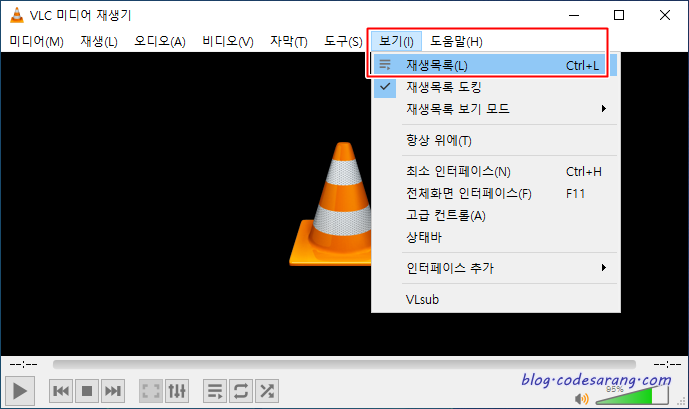The height and width of the screenshot is (409, 689).
Task: Toggle shuffle random playback button
Action: pyautogui.click(x=267, y=391)
